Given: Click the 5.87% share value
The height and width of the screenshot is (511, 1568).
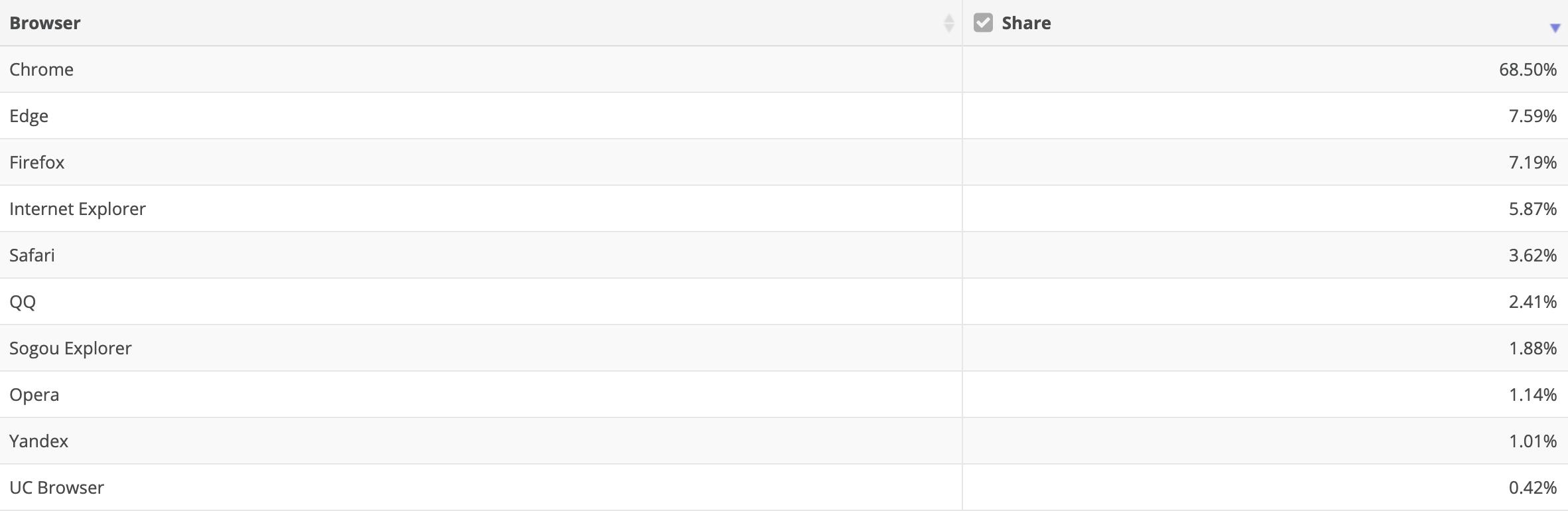Looking at the screenshot, I should 1532,209.
